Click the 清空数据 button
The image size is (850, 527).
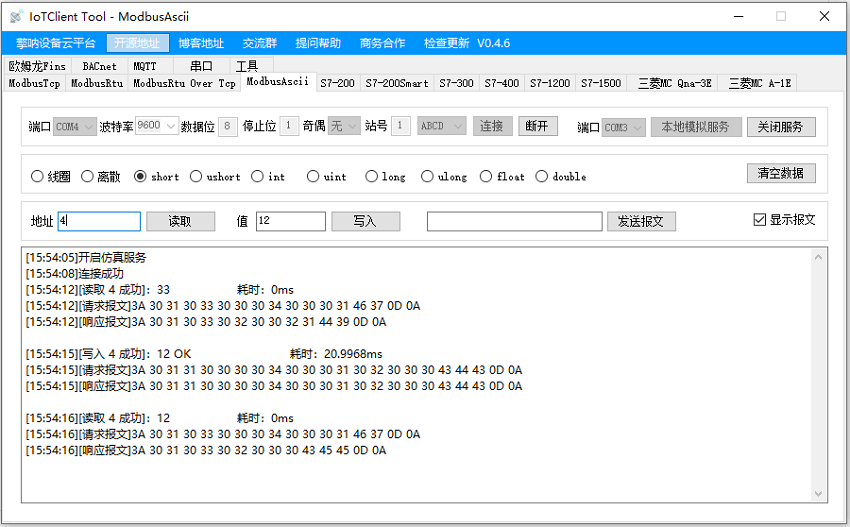781,173
